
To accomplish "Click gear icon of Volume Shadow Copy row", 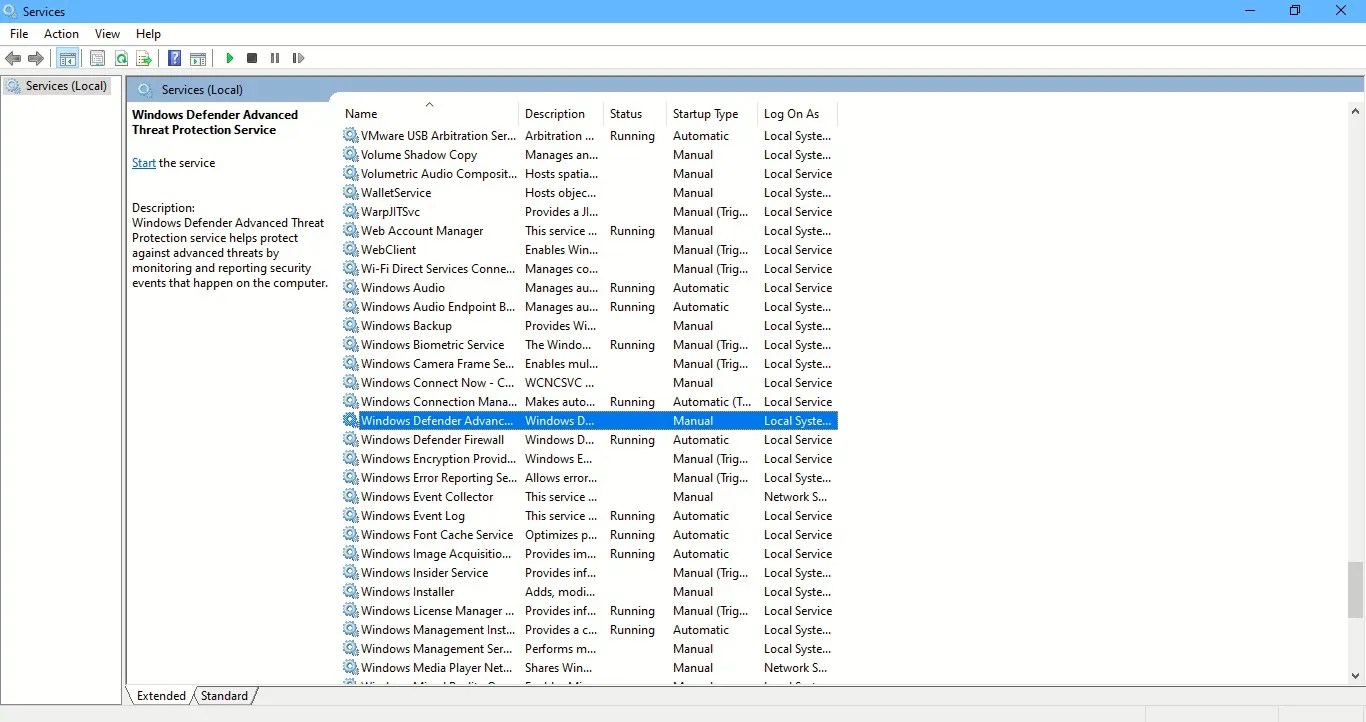I will click(351, 154).
